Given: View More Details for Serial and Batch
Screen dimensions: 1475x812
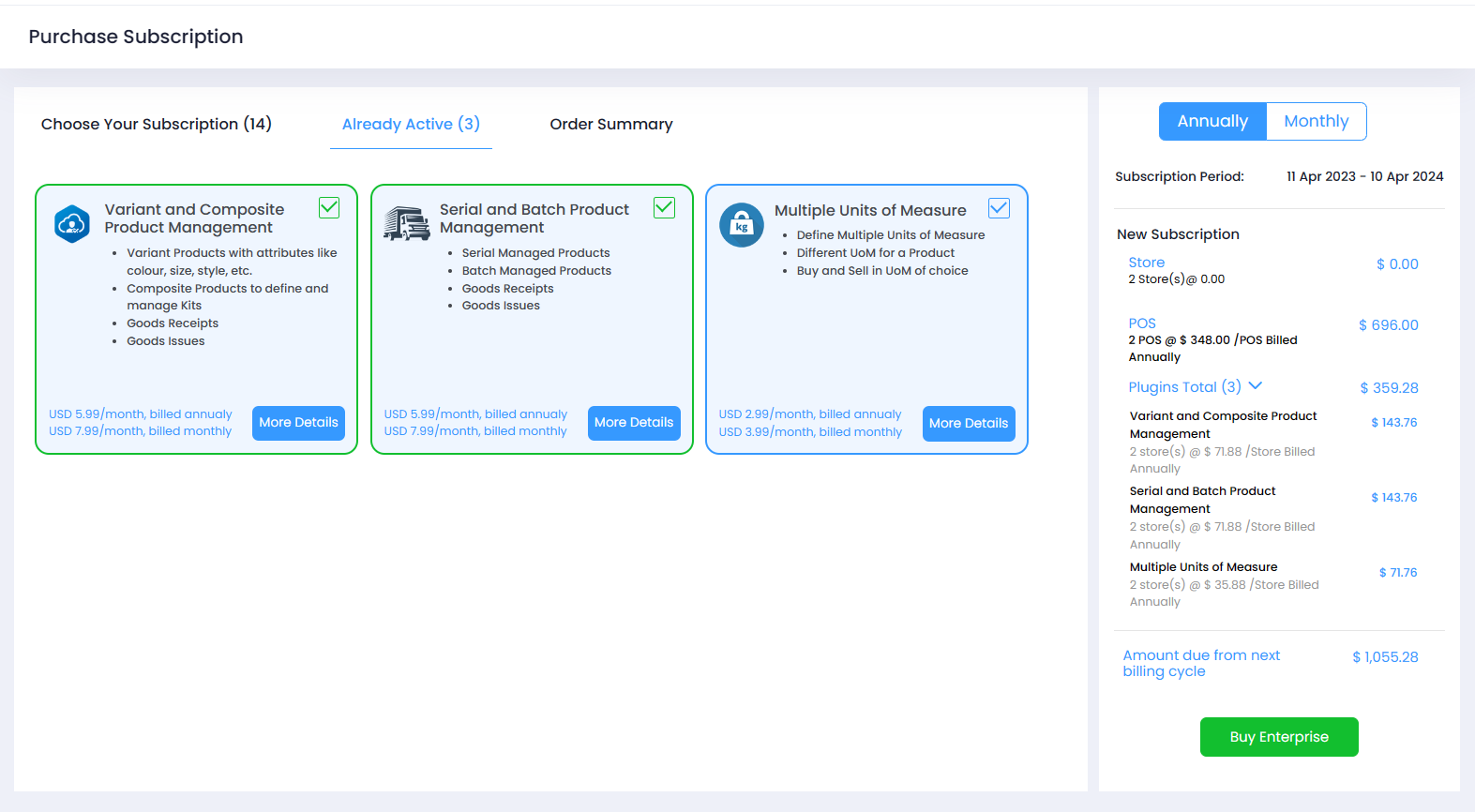Looking at the screenshot, I should point(634,423).
